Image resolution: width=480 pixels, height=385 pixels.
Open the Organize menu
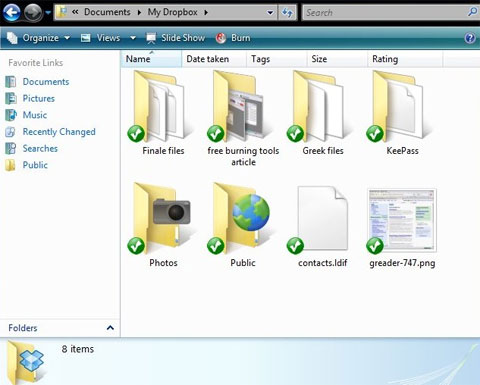click(38, 38)
